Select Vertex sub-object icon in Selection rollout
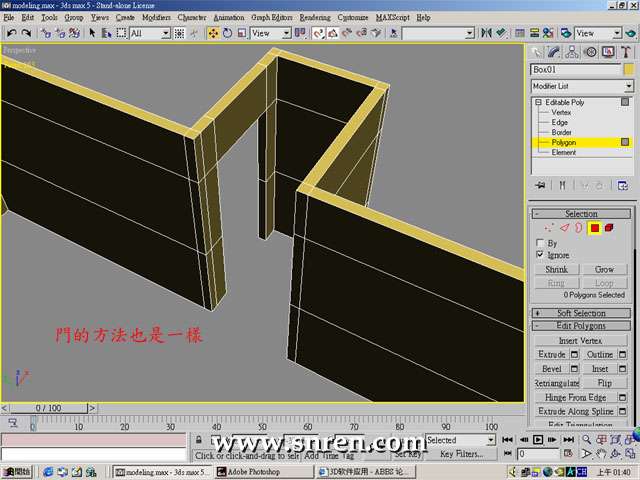Image resolution: width=640 pixels, height=480 pixels. click(549, 228)
